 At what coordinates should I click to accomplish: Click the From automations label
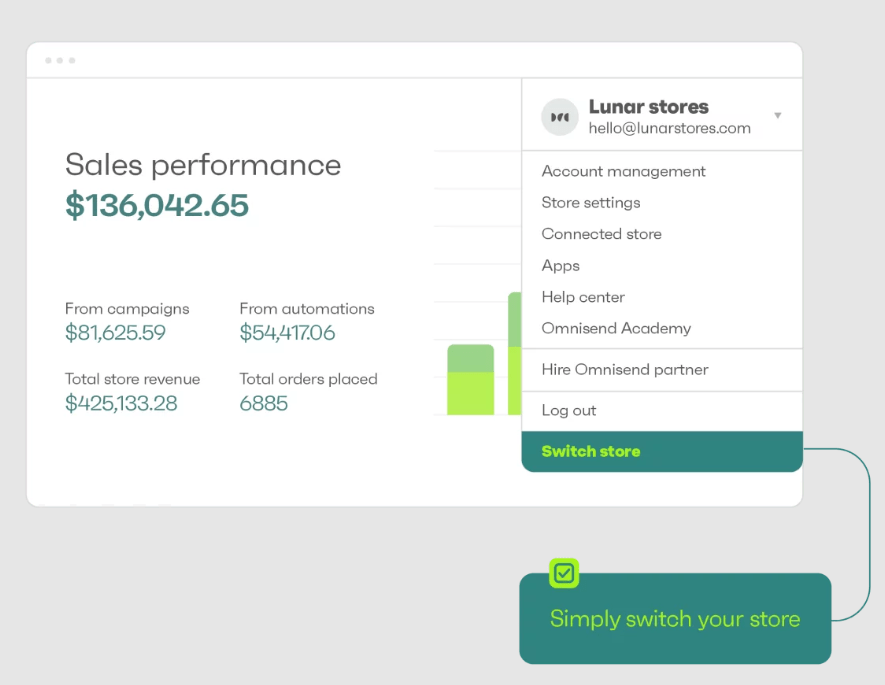coord(306,309)
